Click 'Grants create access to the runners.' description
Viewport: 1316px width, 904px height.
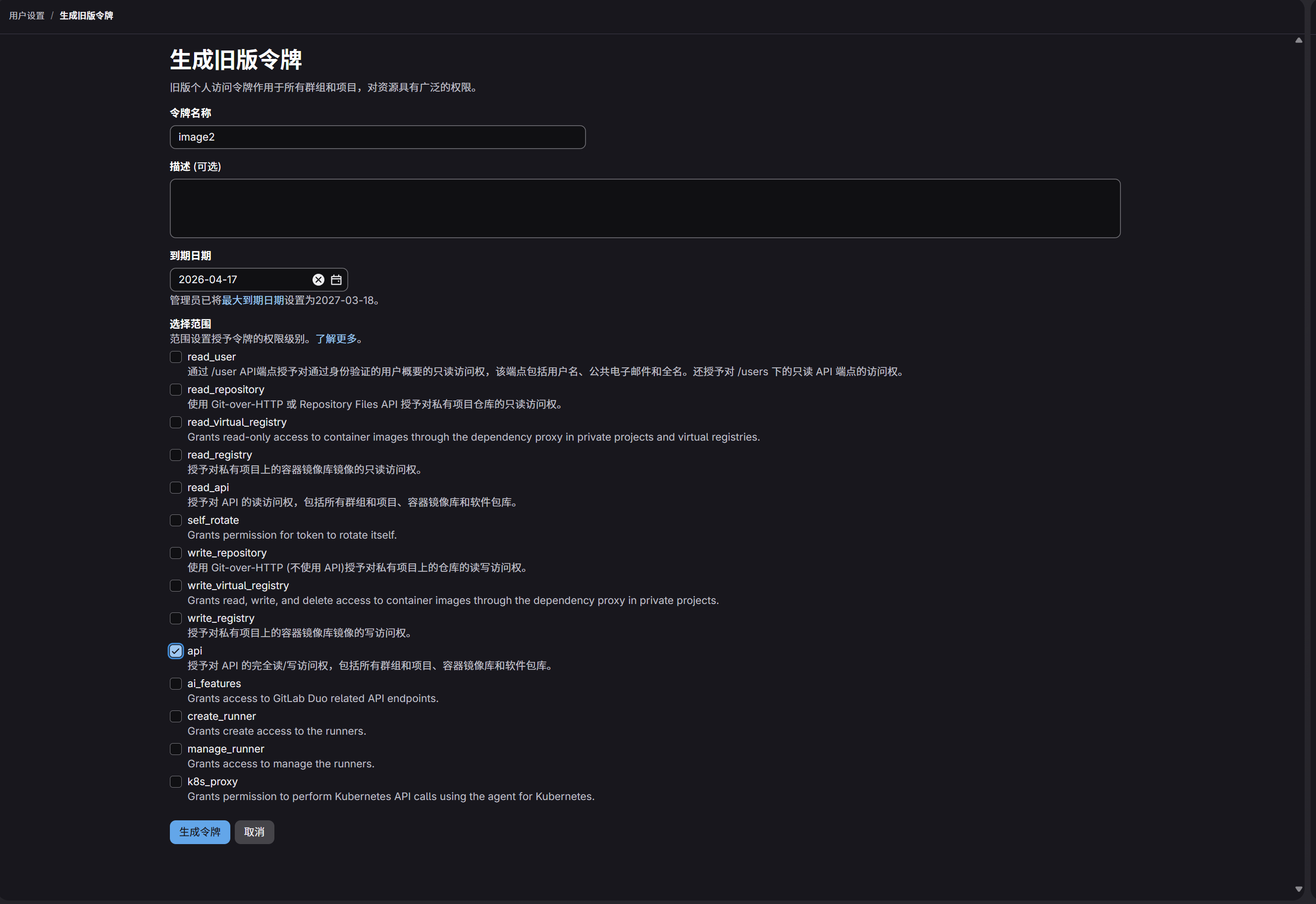pos(277,731)
